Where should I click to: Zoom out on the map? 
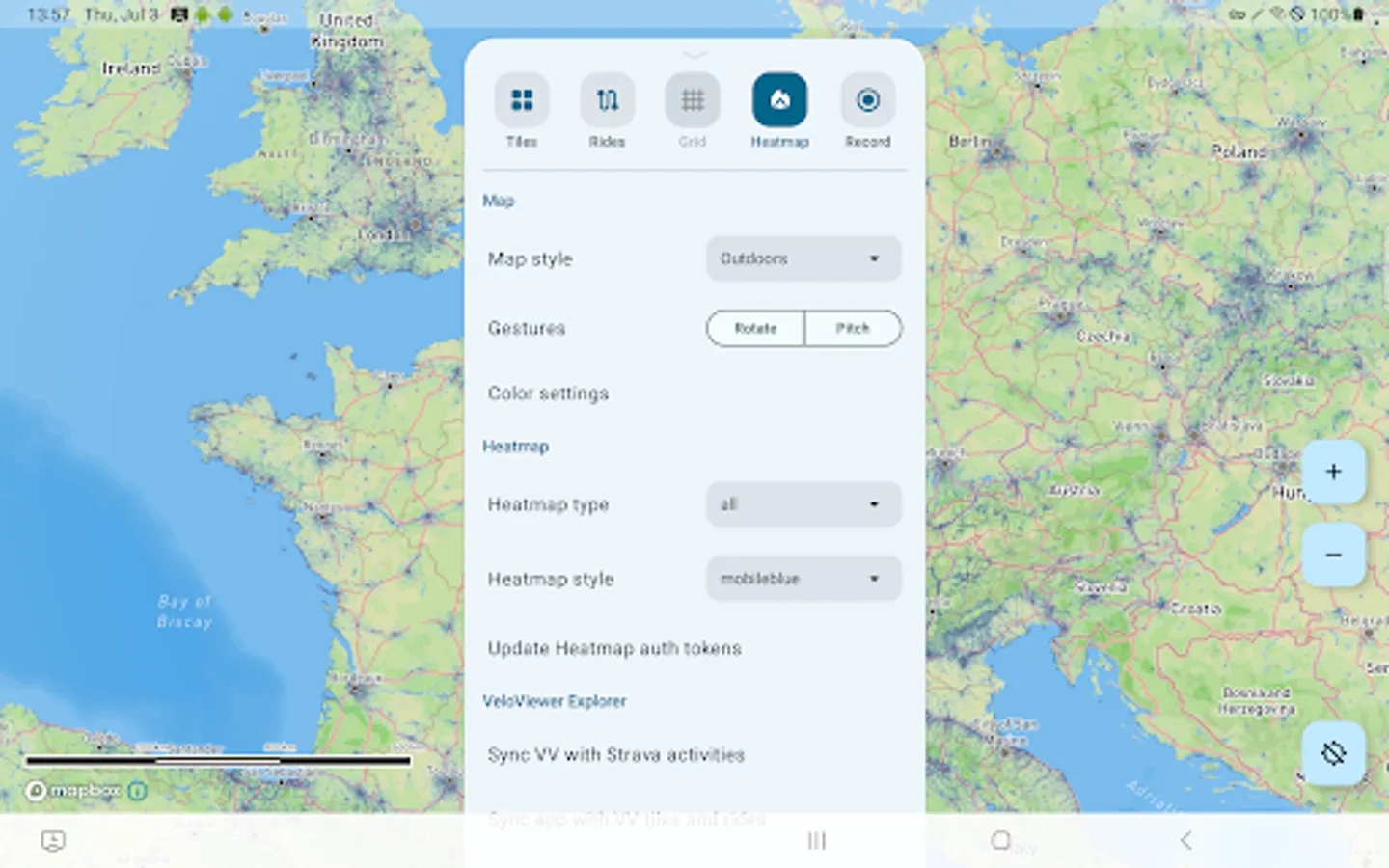click(x=1333, y=555)
